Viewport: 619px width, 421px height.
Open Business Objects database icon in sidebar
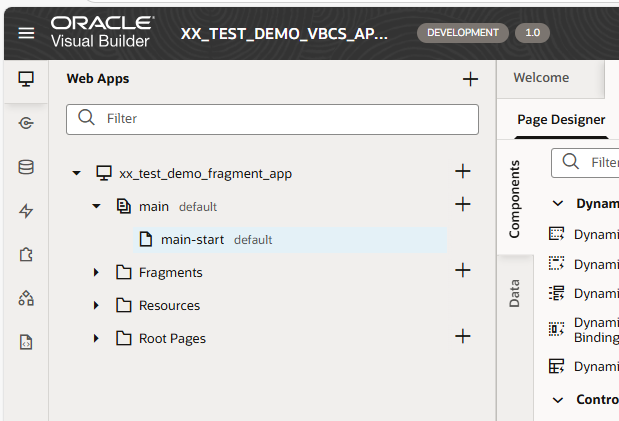pyautogui.click(x=26, y=167)
